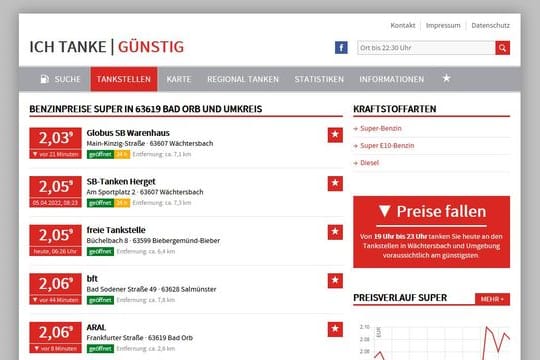Open REGIONAL TANKEN menu item
Image resolution: width=540 pixels, height=360 pixels.
pos(243,79)
